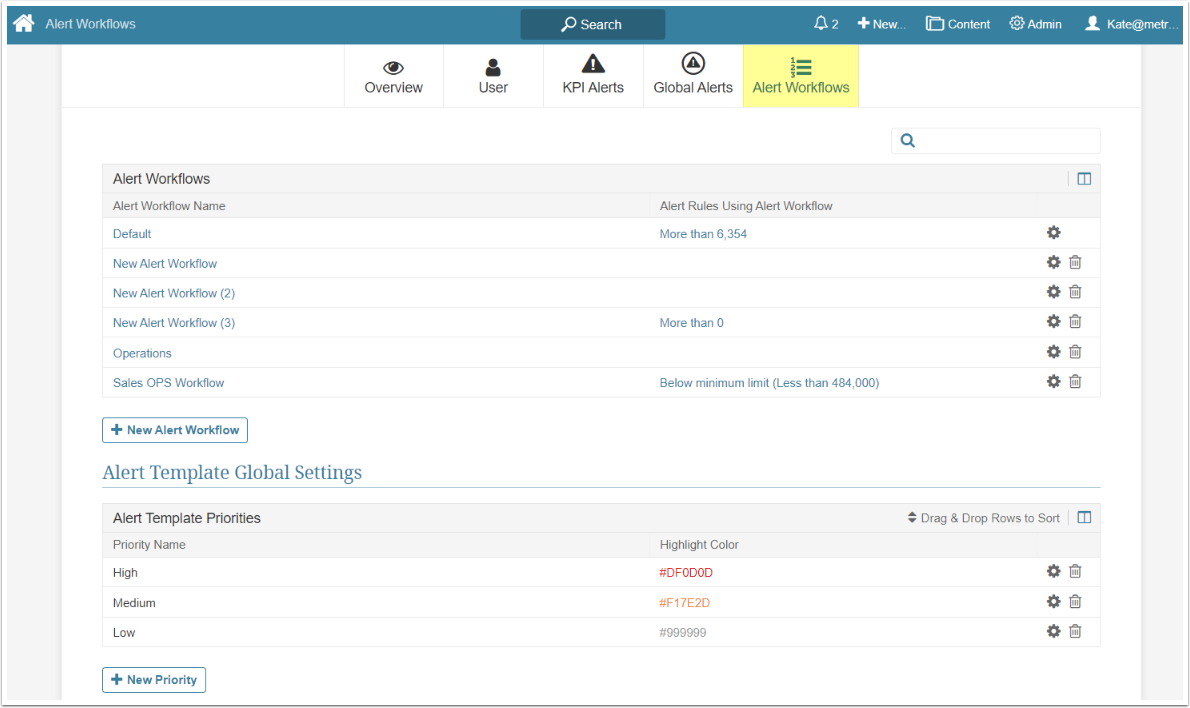Delete the Operations workflow via trash icon
1190x708 pixels.
1075,352
